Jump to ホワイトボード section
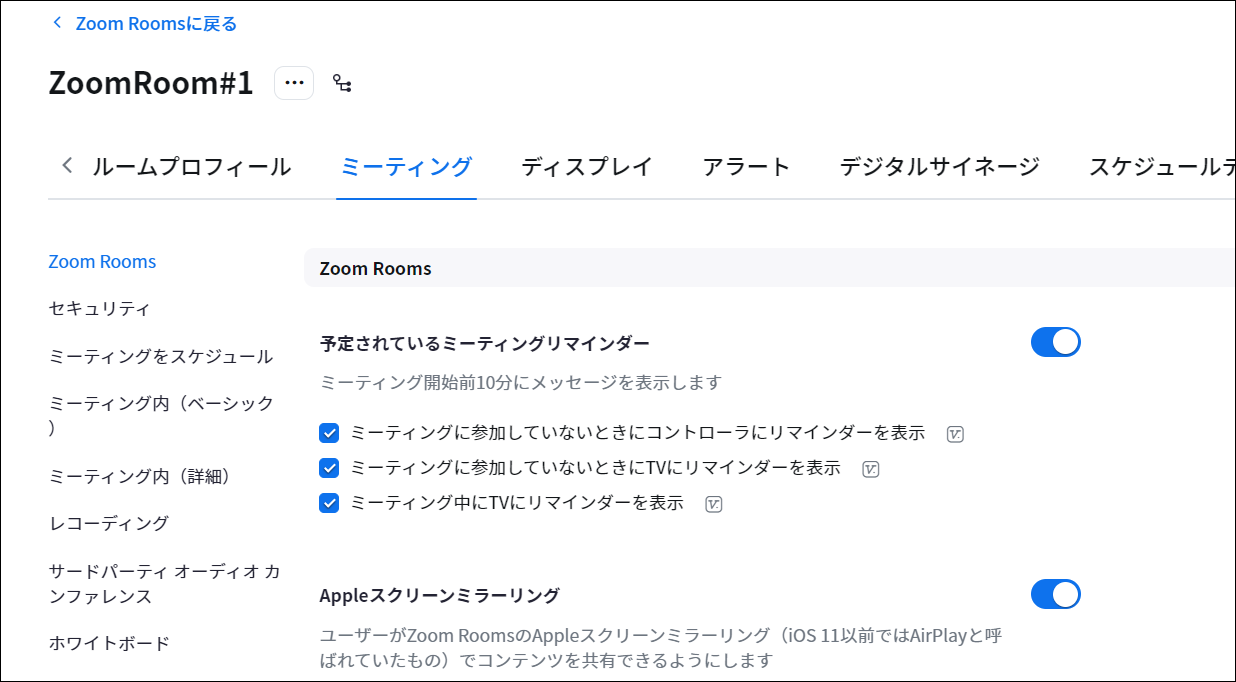The width and height of the screenshot is (1236, 682). coord(109,644)
